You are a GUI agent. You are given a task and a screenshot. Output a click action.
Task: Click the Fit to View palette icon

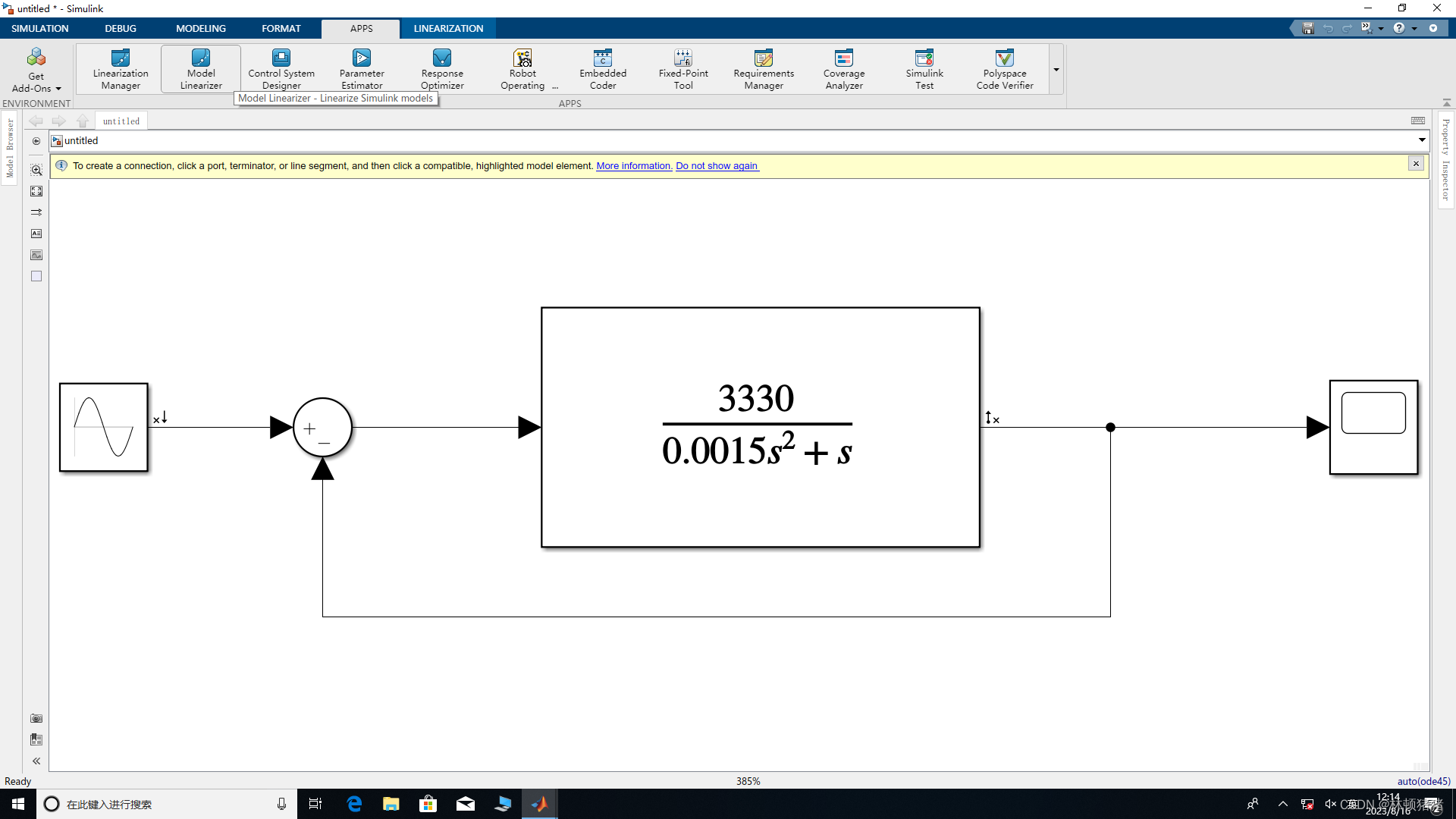pyautogui.click(x=36, y=191)
